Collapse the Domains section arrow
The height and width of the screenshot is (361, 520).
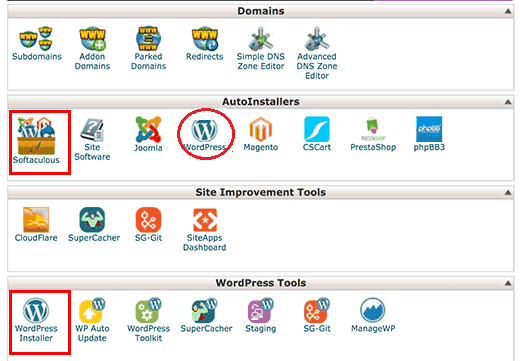coord(508,11)
